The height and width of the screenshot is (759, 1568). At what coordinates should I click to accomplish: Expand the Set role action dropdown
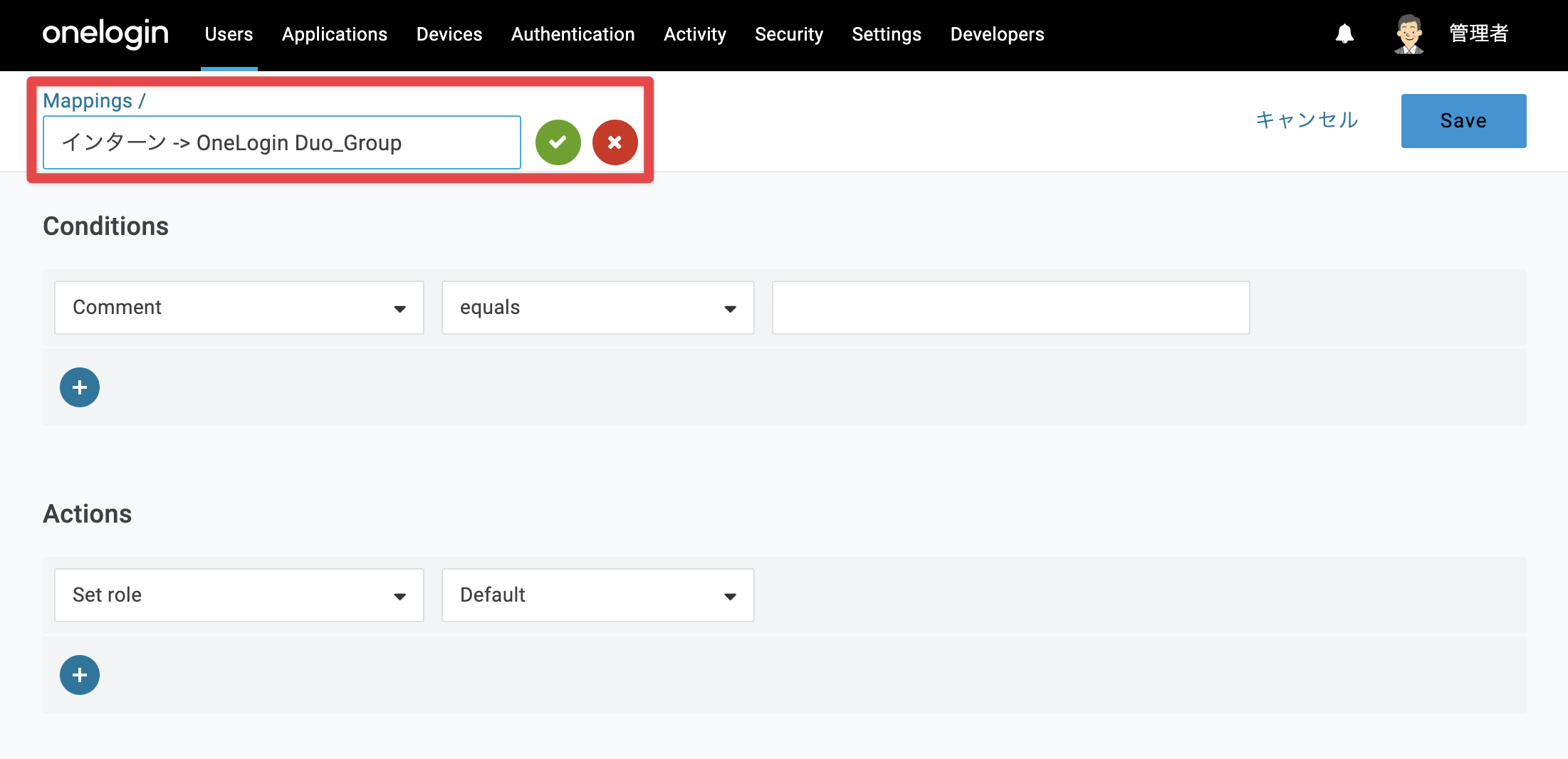(239, 595)
